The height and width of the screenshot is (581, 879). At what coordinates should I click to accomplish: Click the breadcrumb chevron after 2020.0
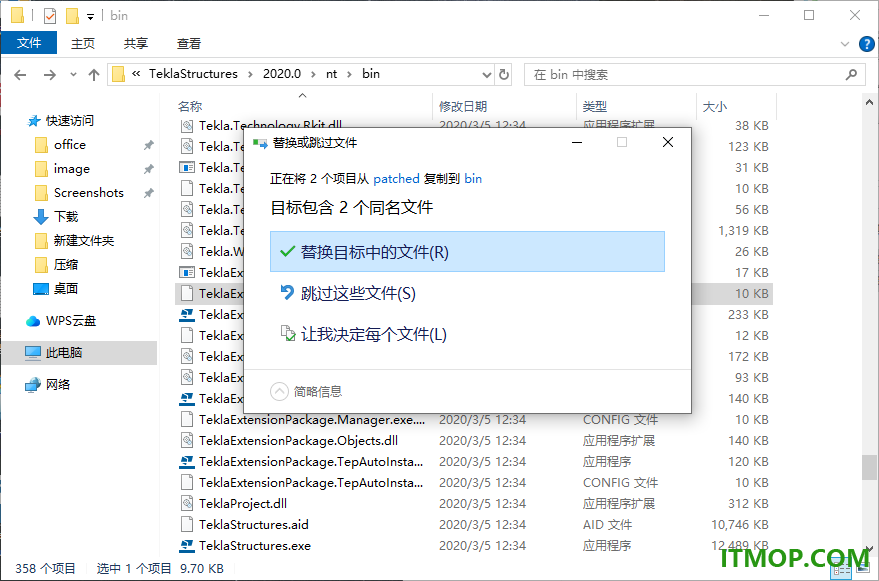pos(313,74)
